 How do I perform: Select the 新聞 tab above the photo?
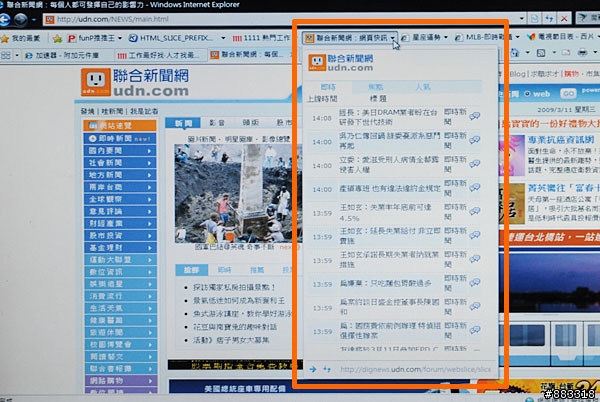click(x=183, y=123)
